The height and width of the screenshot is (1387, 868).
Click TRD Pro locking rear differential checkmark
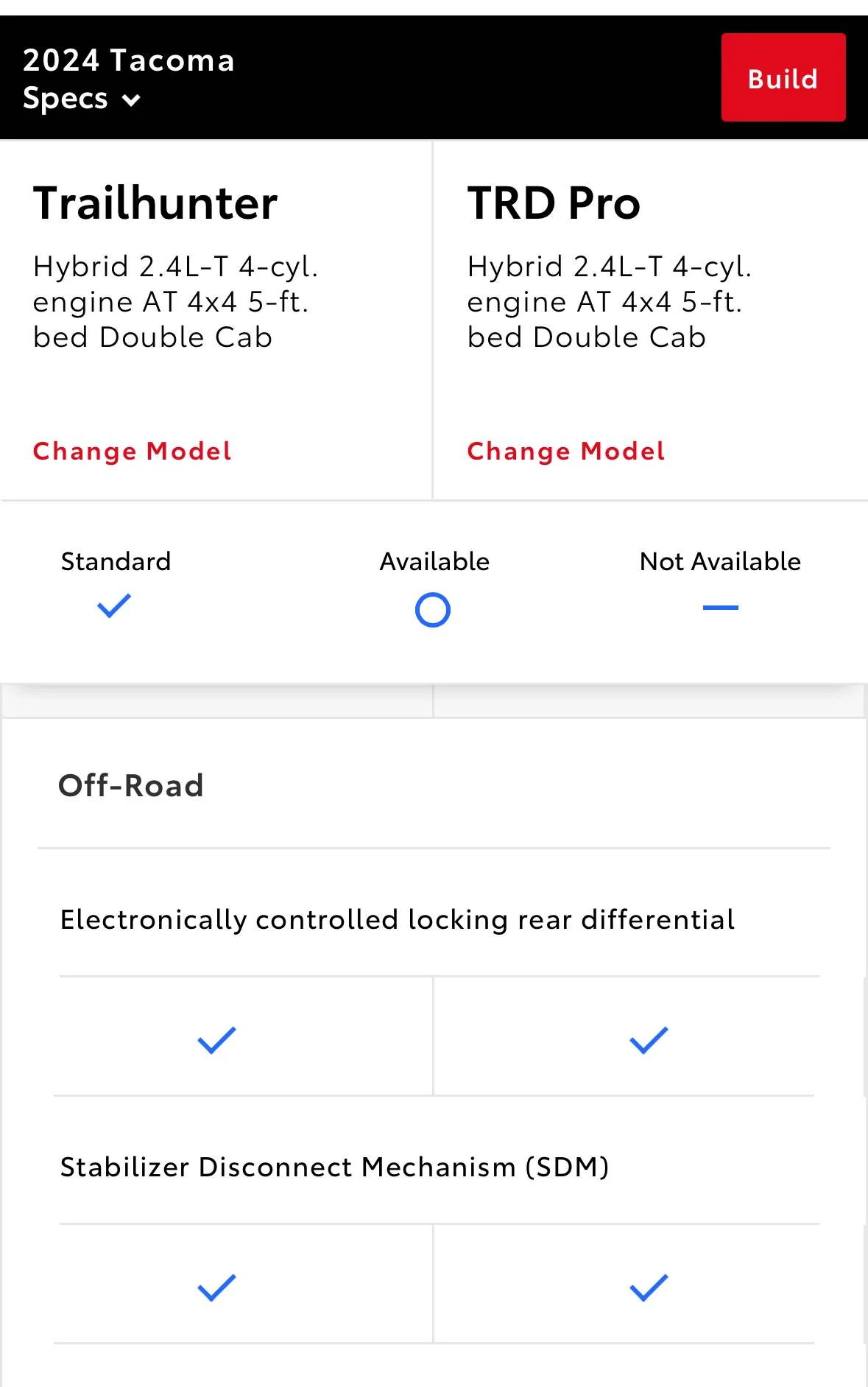pyautogui.click(x=649, y=1040)
